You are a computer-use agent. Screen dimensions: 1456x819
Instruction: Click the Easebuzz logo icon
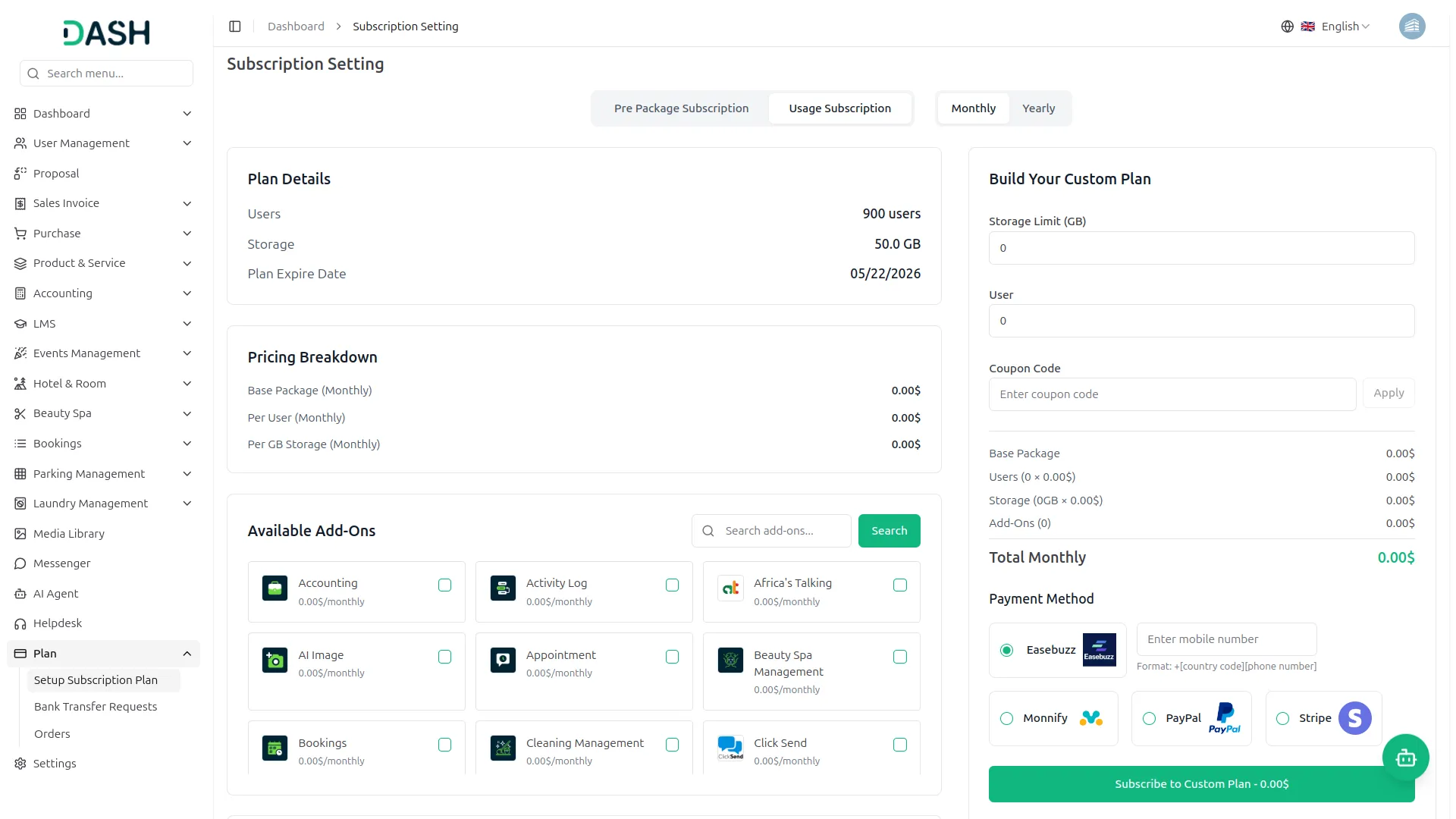pyautogui.click(x=1099, y=650)
